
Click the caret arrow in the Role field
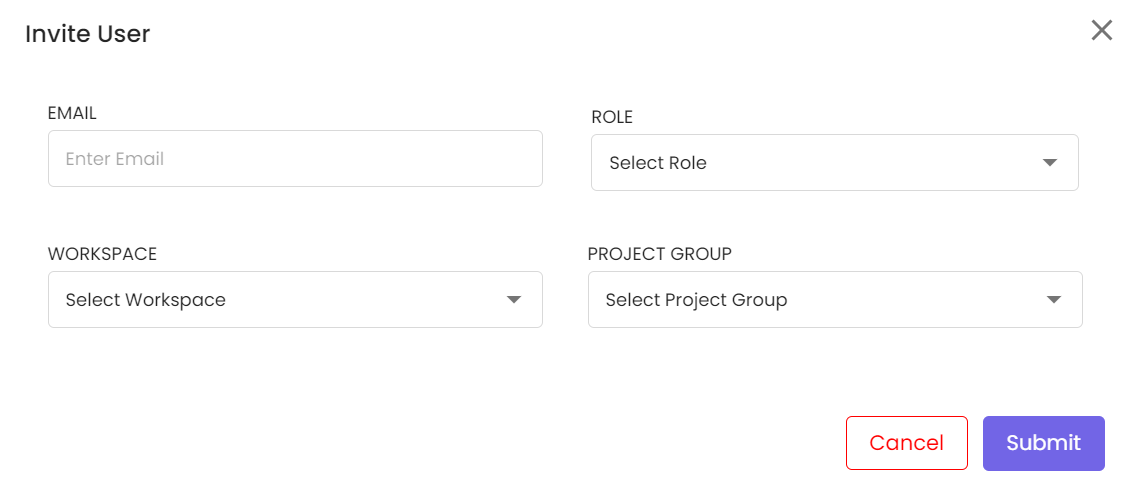1049,163
